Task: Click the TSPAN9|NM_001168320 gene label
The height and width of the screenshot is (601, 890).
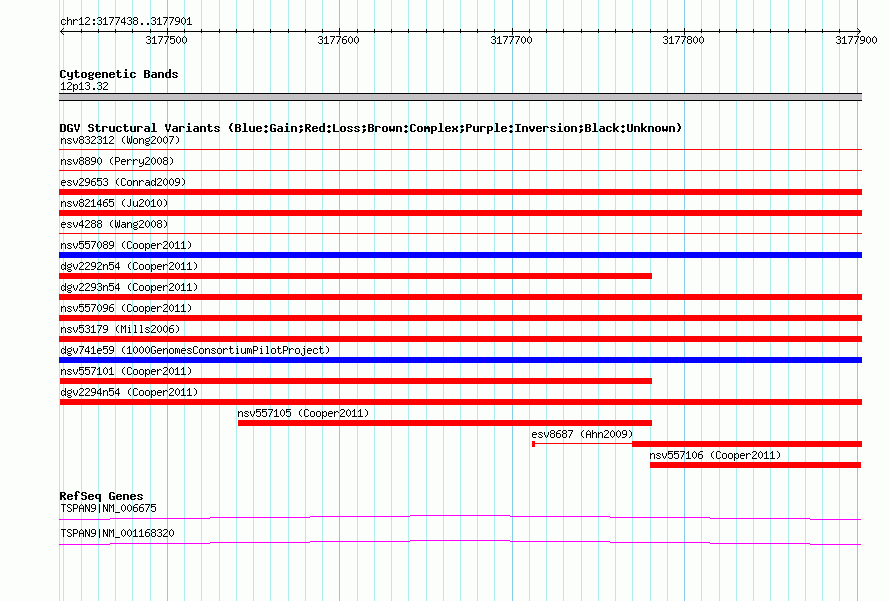Action: (x=117, y=533)
